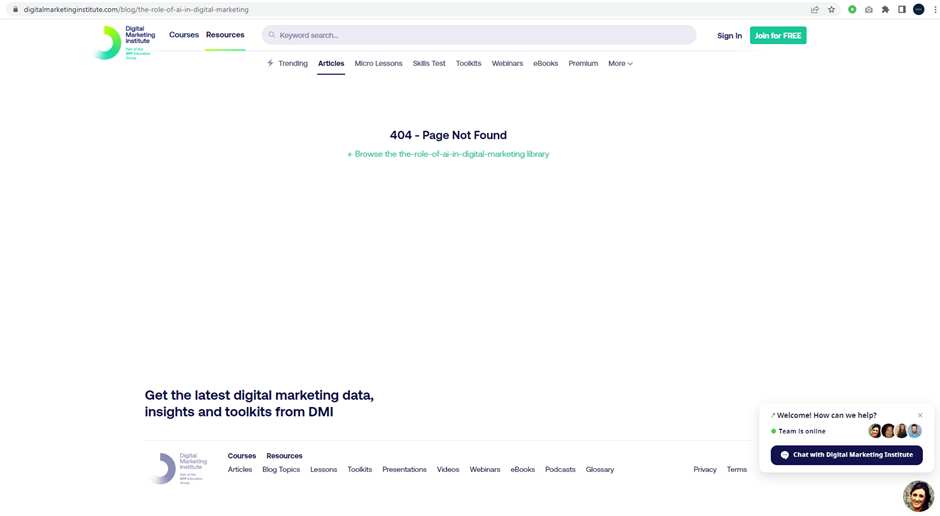This screenshot has height=516, width=940.
Task: Click the Sign In link
Action: point(729,35)
